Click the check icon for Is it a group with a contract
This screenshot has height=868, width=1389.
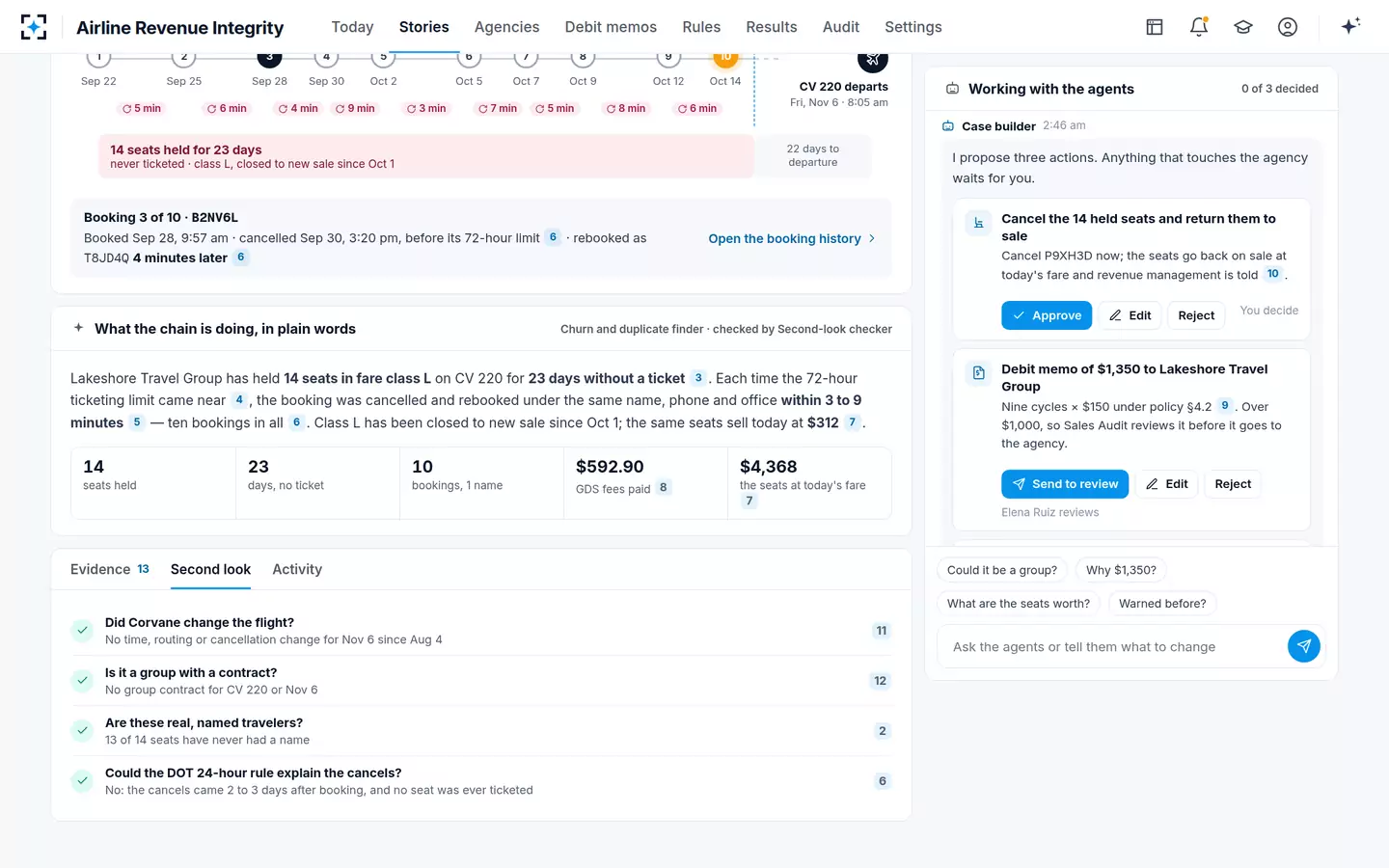pos(82,681)
